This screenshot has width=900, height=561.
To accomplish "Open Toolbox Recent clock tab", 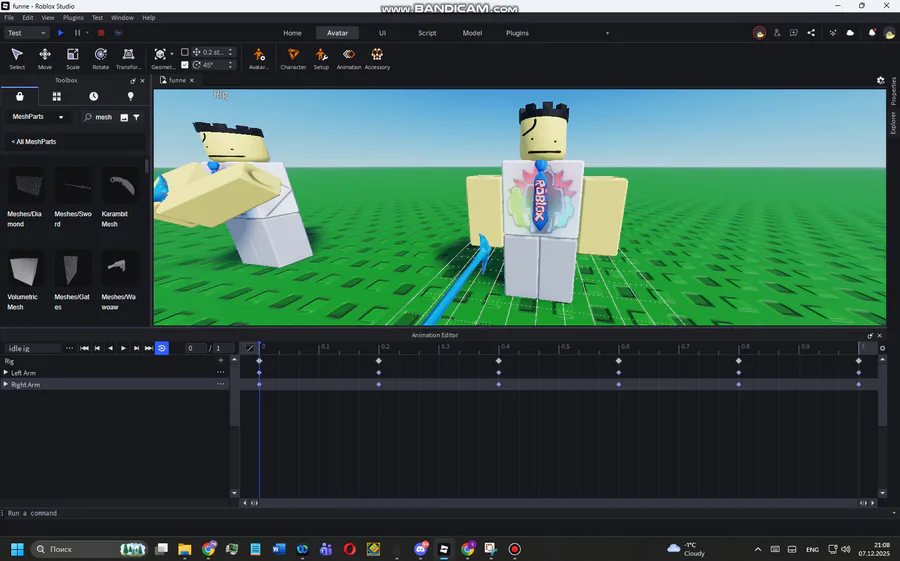I will click(x=94, y=96).
